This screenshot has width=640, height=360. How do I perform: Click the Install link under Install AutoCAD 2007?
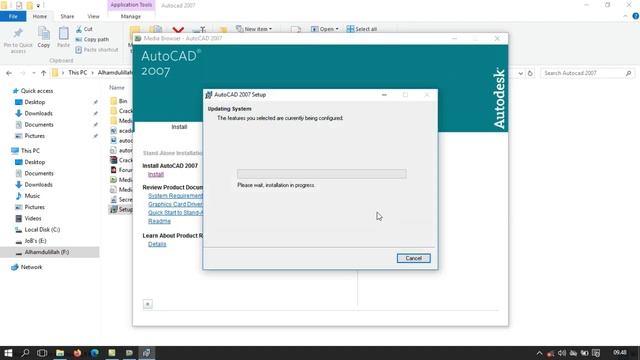(156, 174)
